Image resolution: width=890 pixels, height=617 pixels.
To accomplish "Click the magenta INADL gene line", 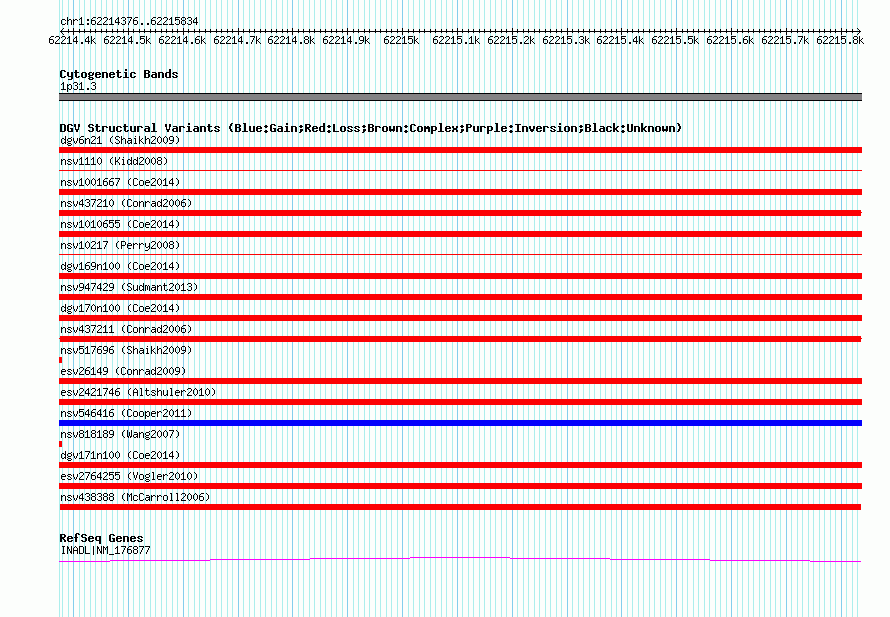I will 460,560.
